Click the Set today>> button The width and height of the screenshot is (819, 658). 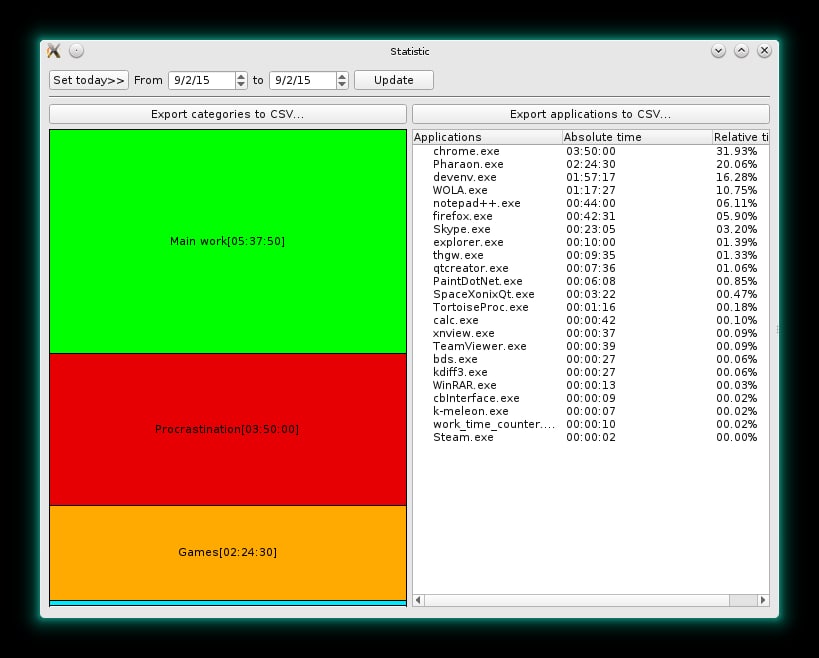[x=89, y=80]
